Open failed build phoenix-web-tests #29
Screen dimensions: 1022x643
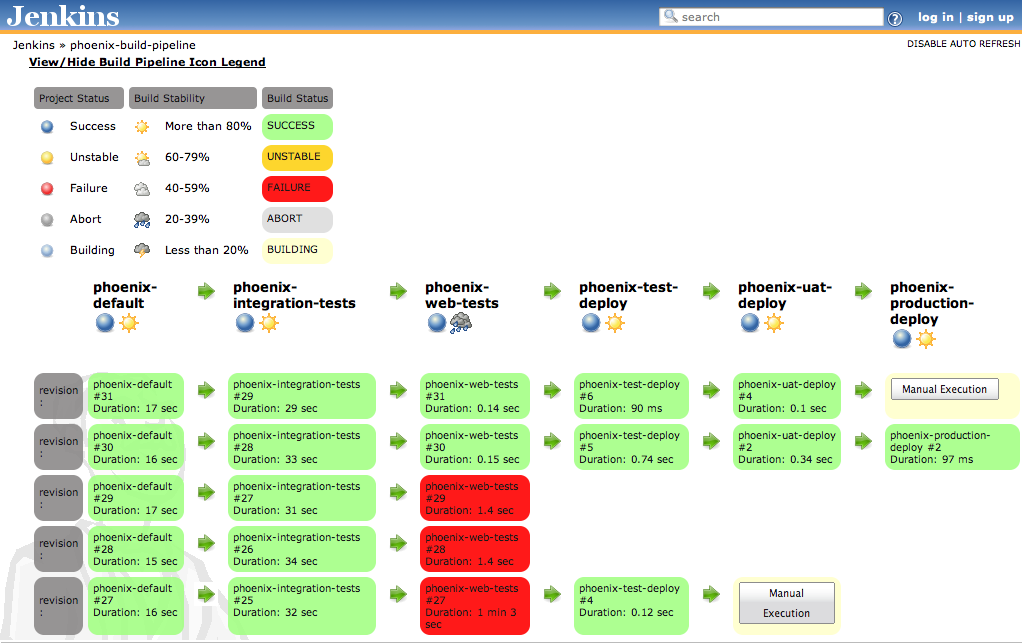tap(474, 498)
